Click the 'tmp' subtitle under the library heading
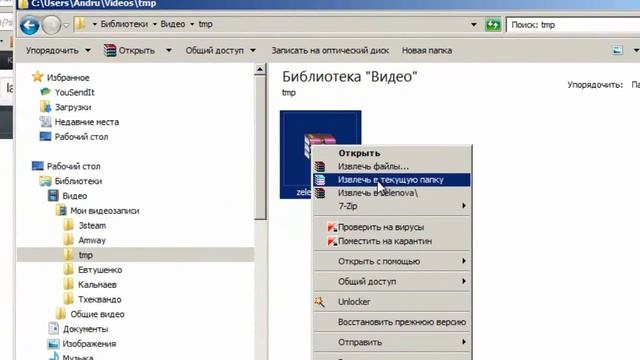640x360 pixels. (289, 93)
